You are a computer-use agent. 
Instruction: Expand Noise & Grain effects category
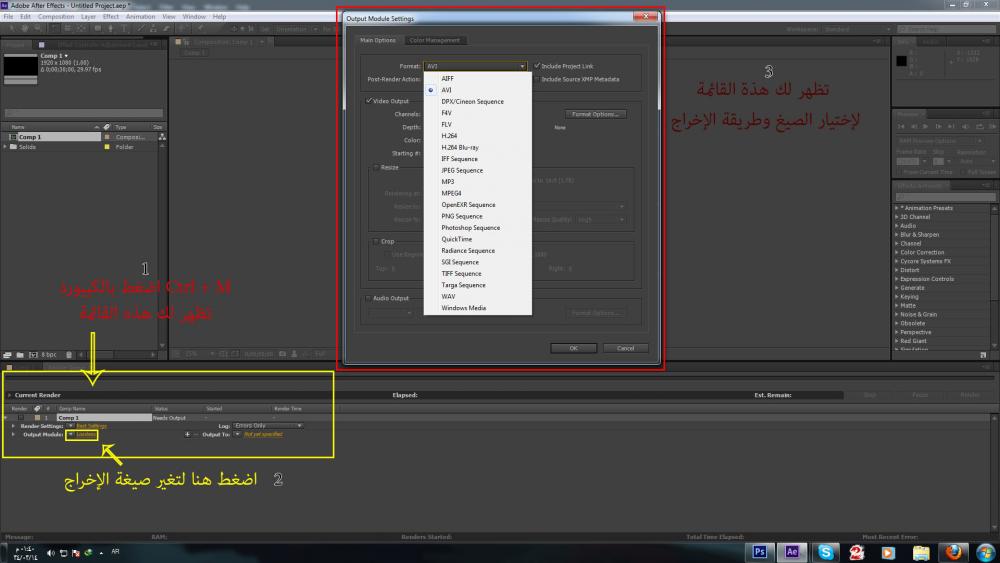(897, 314)
